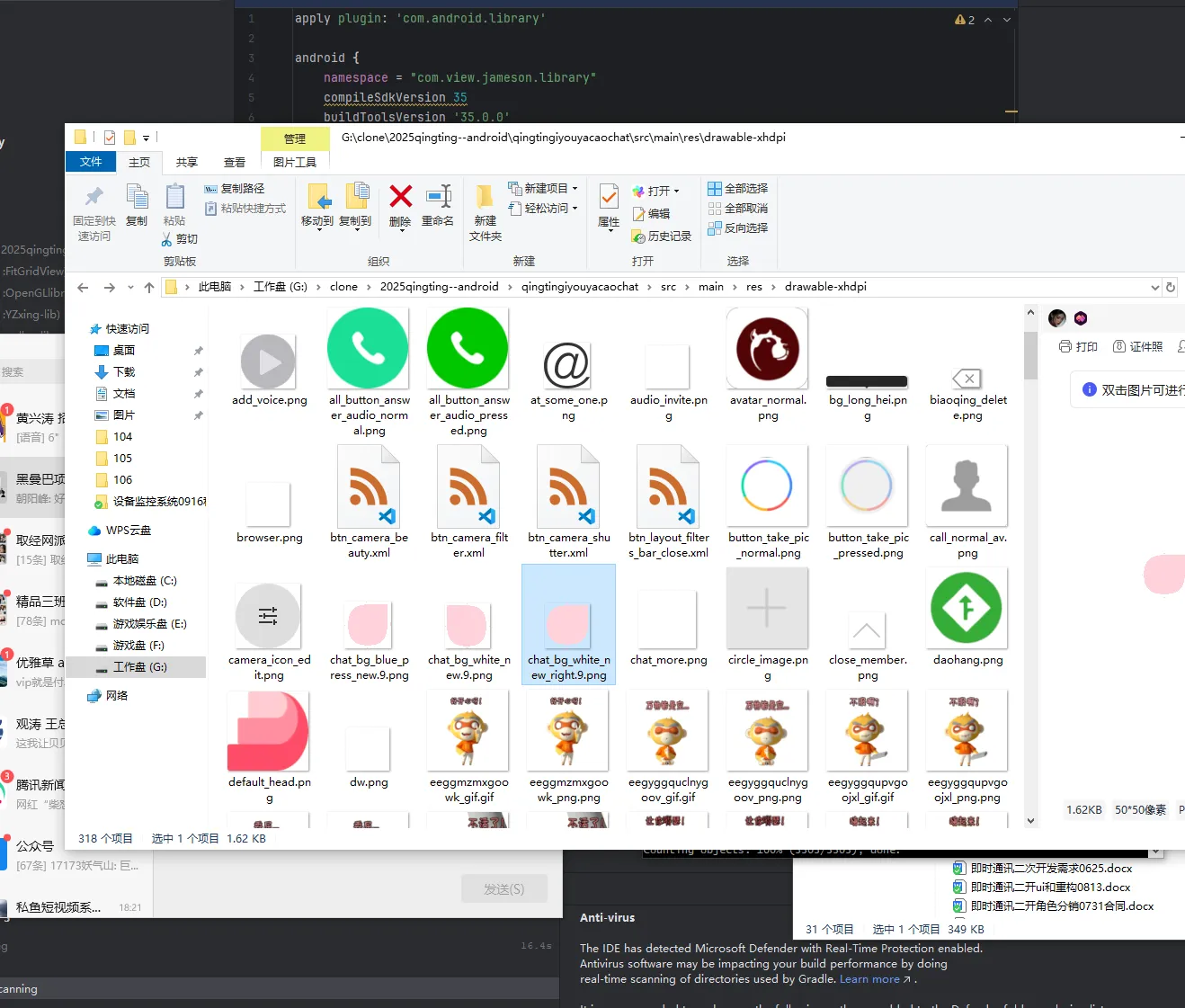
Task: Switch to the View (查看) ribbon tab
Action: [x=235, y=163]
